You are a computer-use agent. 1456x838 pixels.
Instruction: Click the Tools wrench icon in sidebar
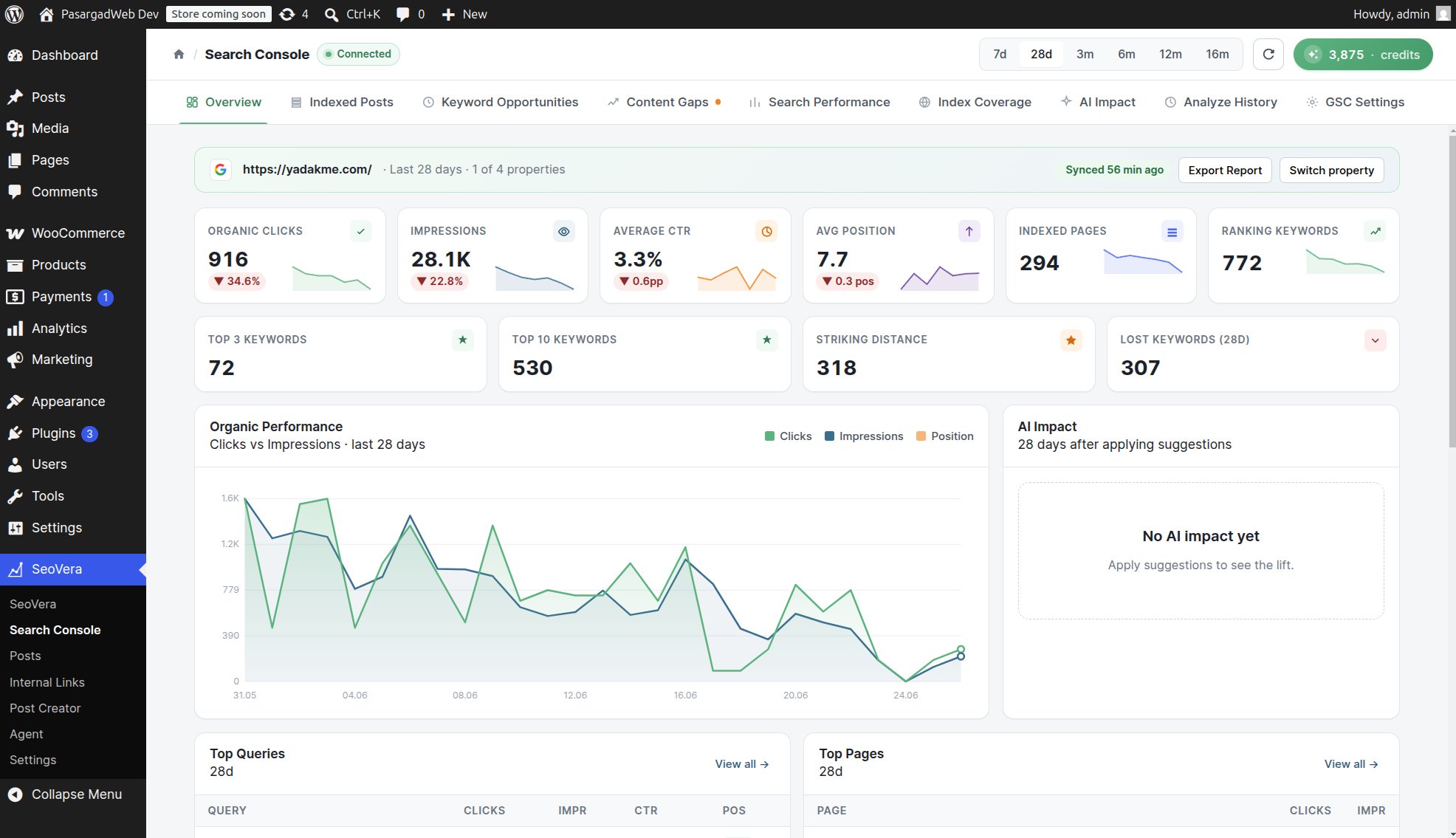[15, 496]
